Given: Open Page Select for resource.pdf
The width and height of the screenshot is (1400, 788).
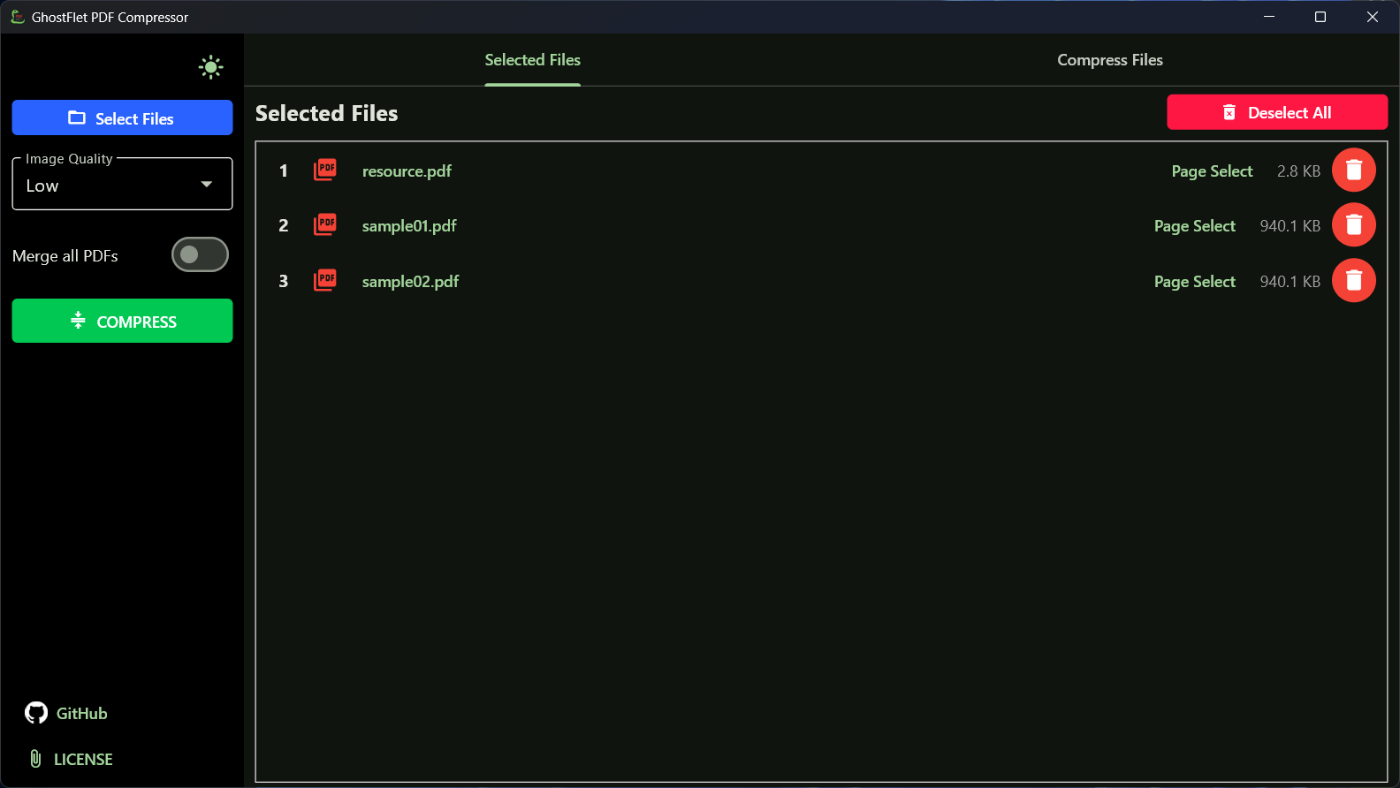Looking at the screenshot, I should pos(1211,171).
